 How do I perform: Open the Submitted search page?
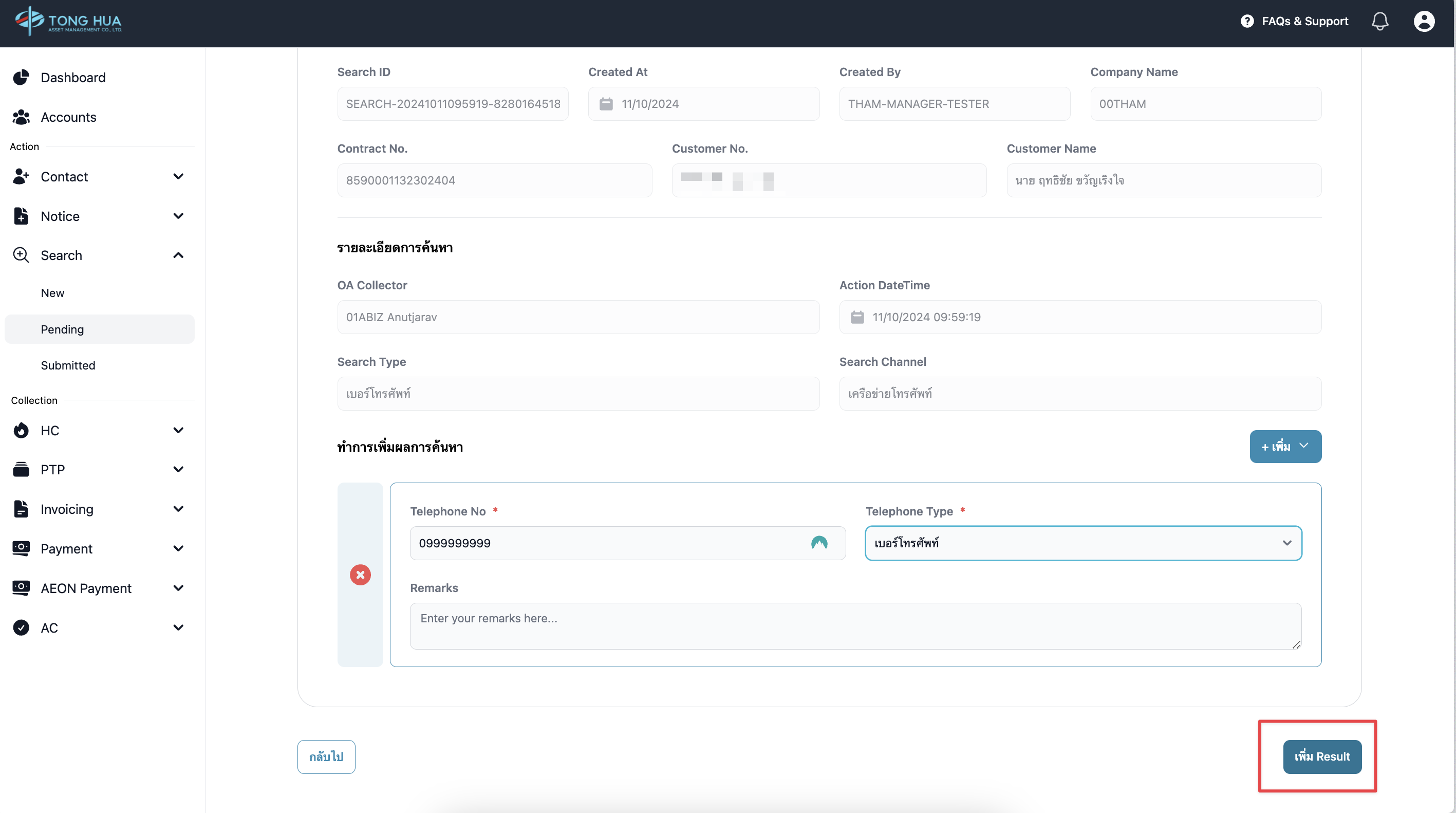point(68,365)
